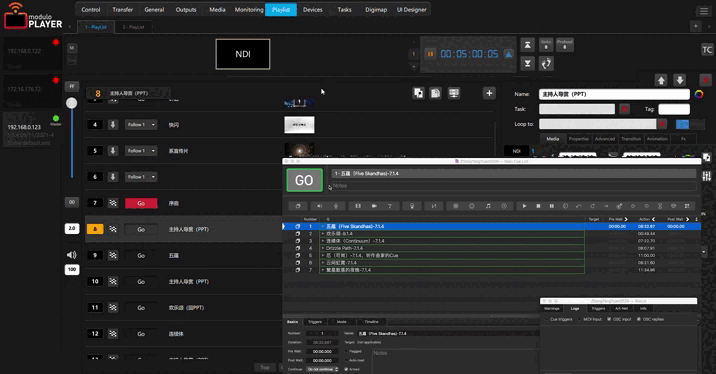This screenshot has height=374, width=716.
Task: Toggle the Armed checkbox in QLab inspector
Action: point(346,369)
